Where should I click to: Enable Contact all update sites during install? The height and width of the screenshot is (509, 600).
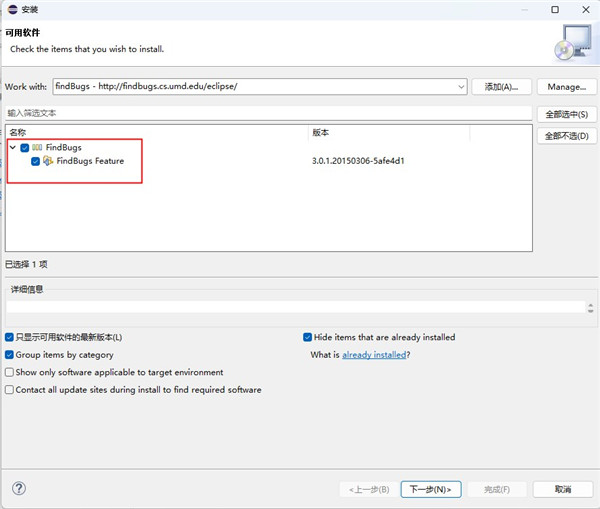point(9,390)
